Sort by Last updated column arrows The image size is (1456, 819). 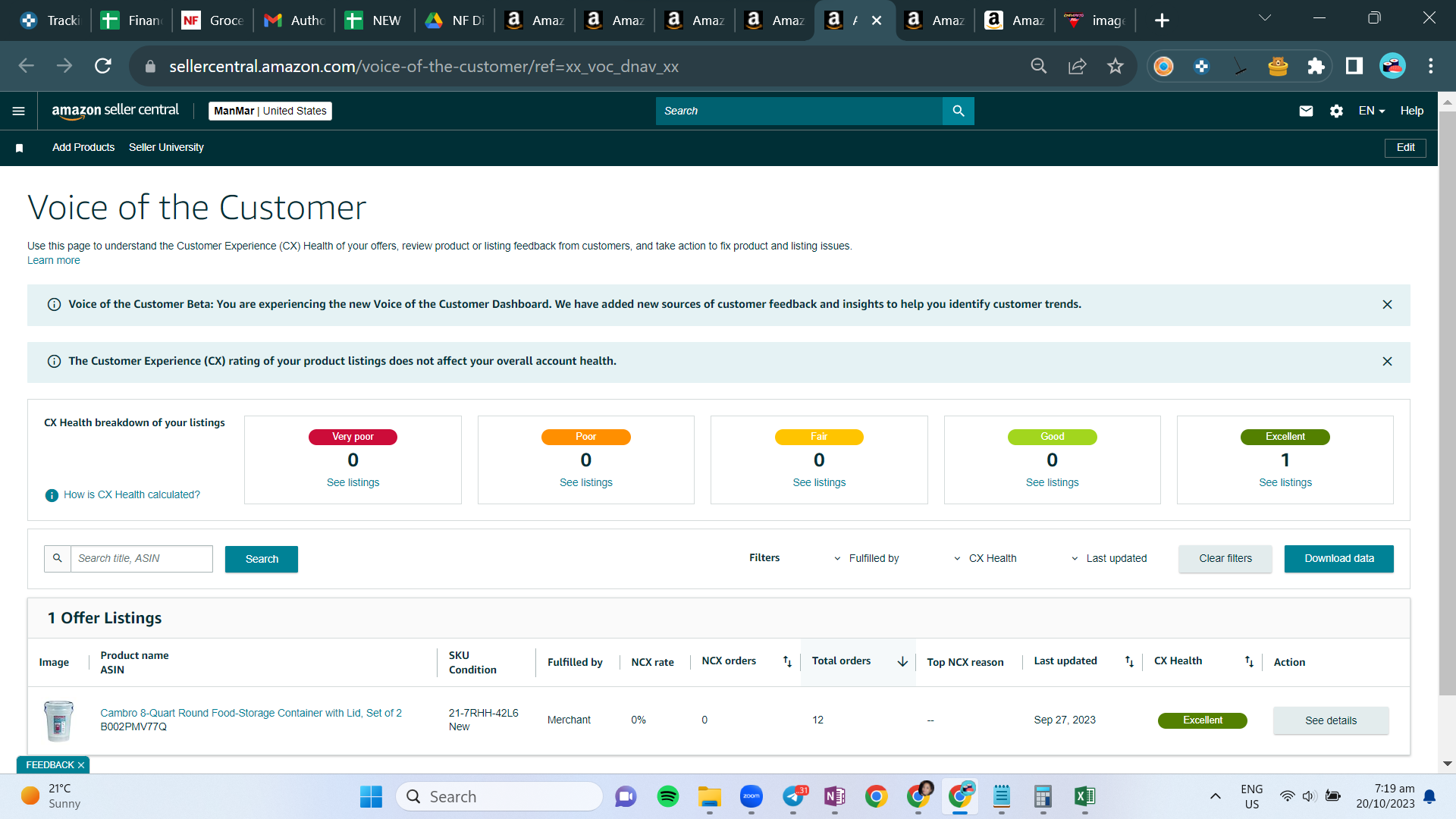1129,662
